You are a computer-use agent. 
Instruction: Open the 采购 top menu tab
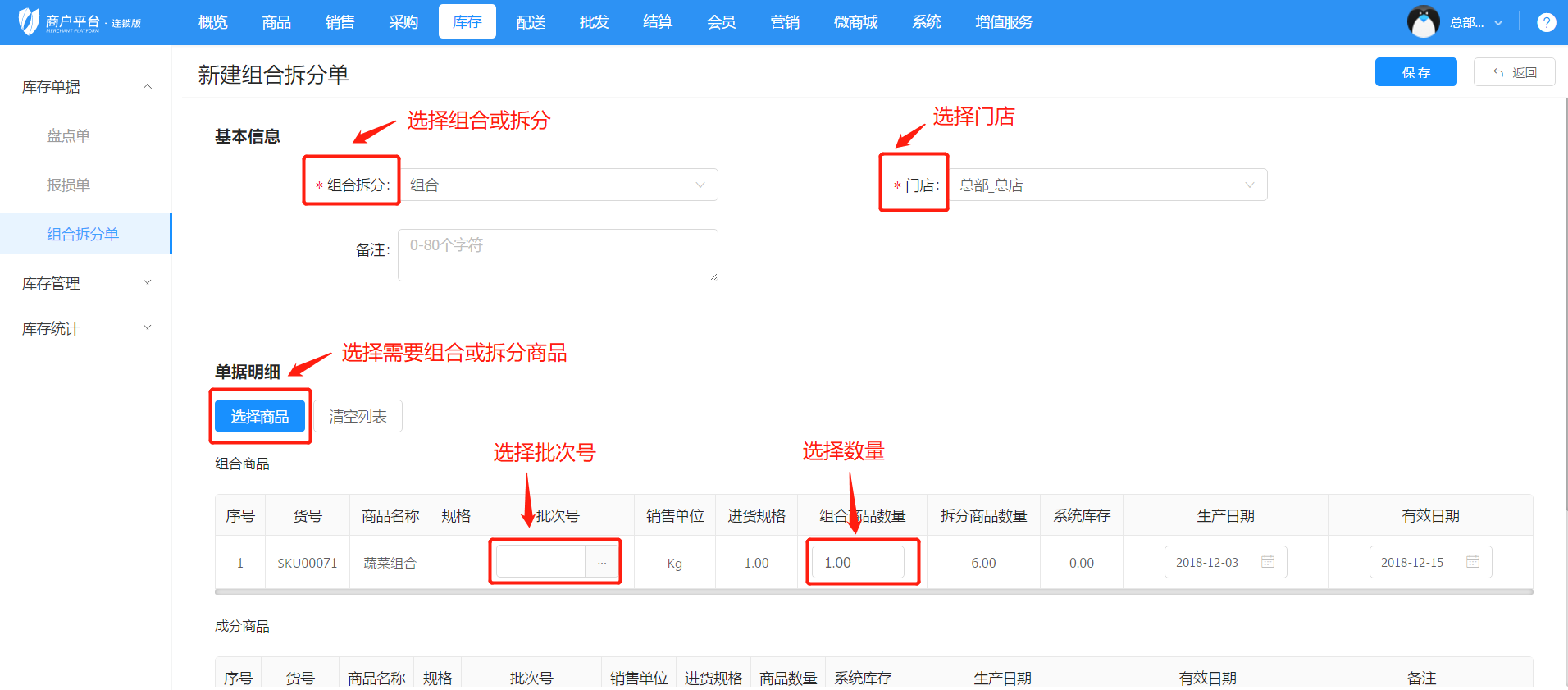click(403, 22)
